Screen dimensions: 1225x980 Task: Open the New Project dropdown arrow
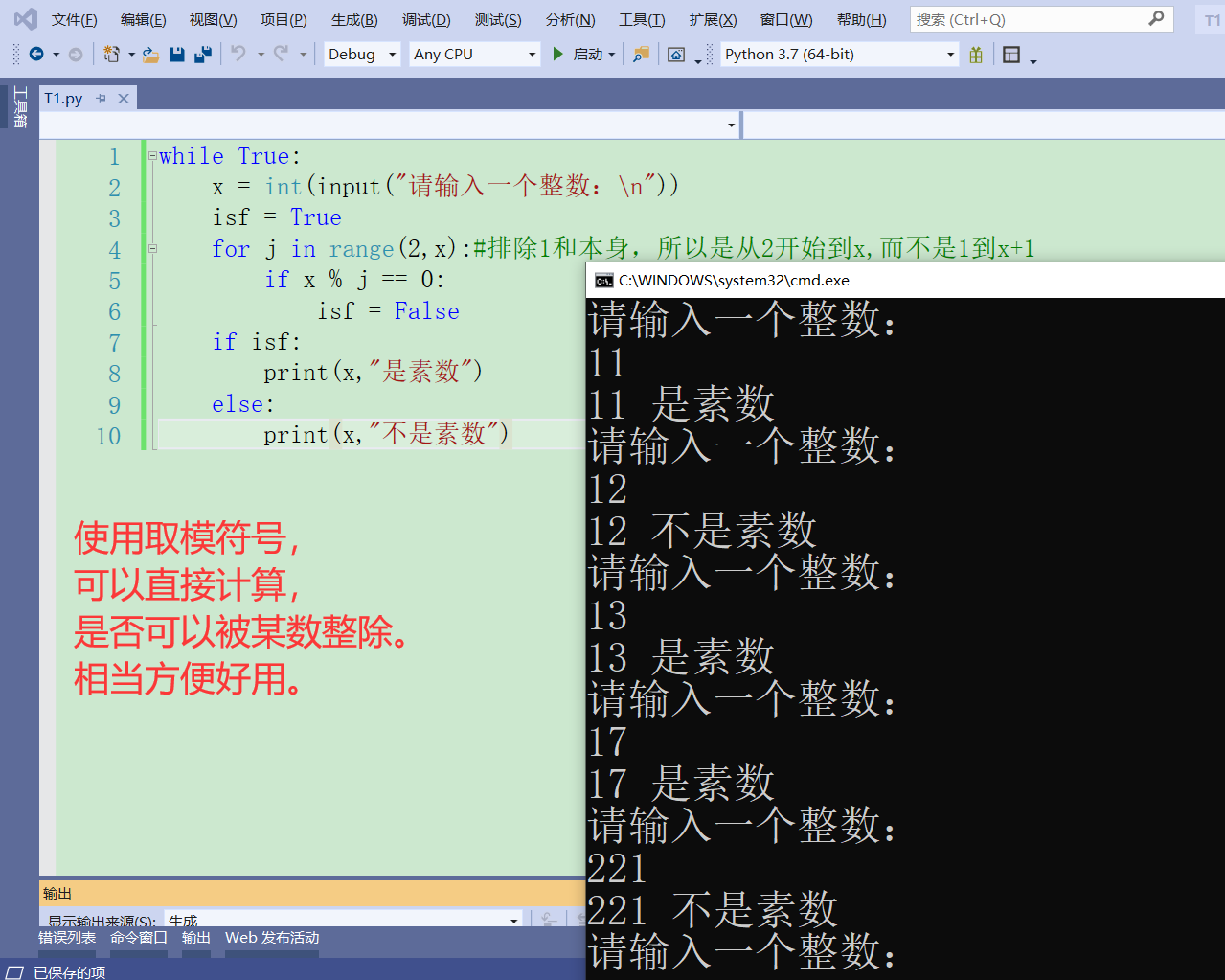coord(131,55)
